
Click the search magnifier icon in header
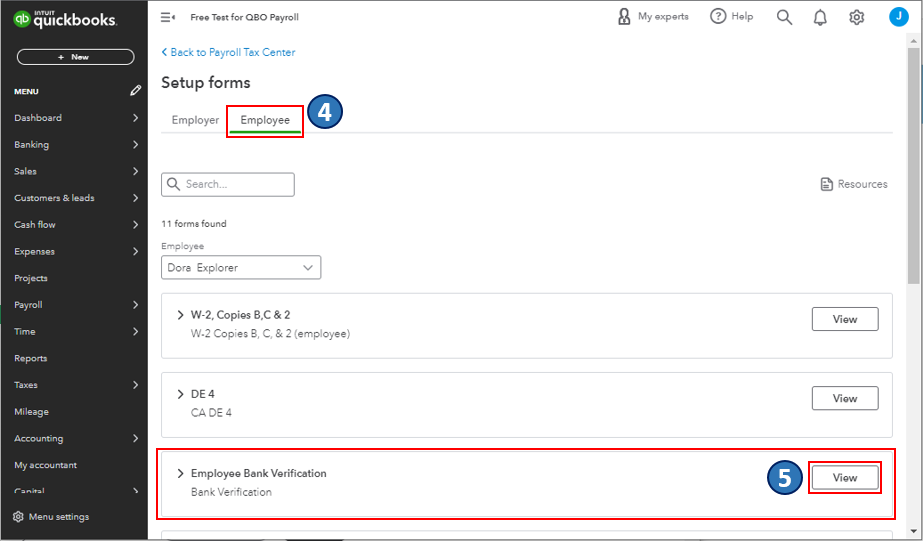[x=784, y=17]
